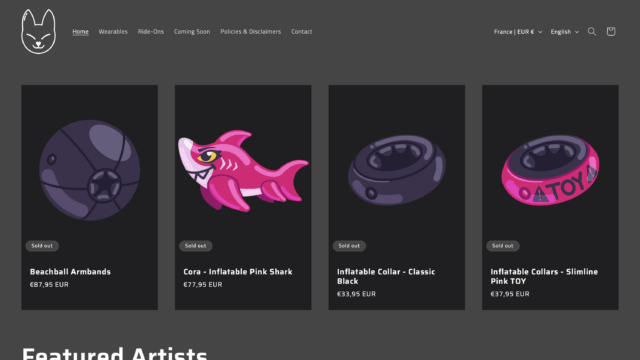
Task: Click Cora - Inflatable Pink Shark link
Action: click(238, 271)
